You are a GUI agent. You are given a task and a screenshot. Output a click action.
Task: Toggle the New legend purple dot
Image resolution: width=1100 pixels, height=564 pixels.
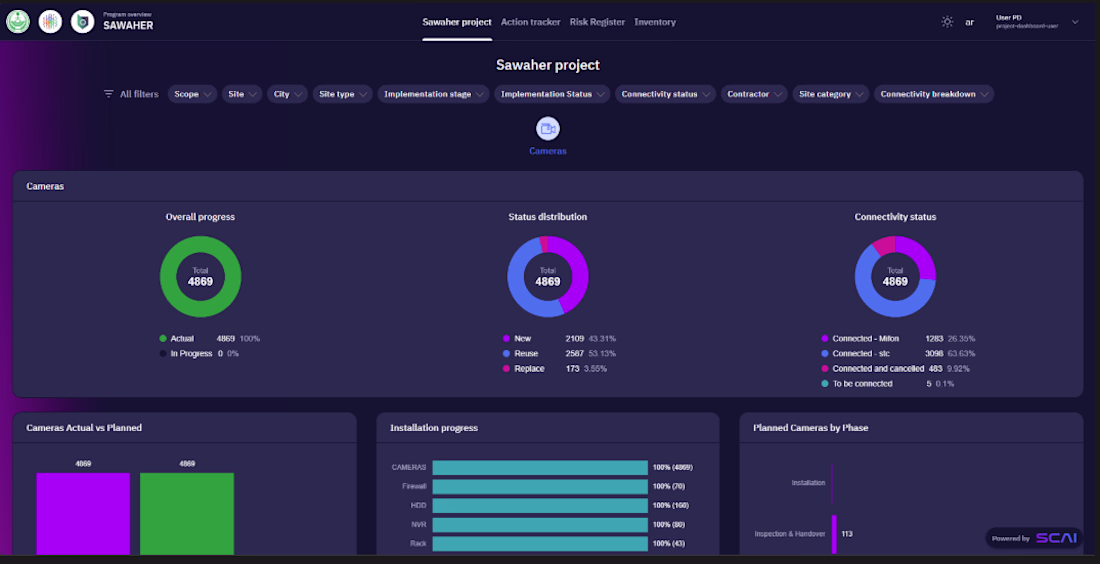click(x=507, y=338)
